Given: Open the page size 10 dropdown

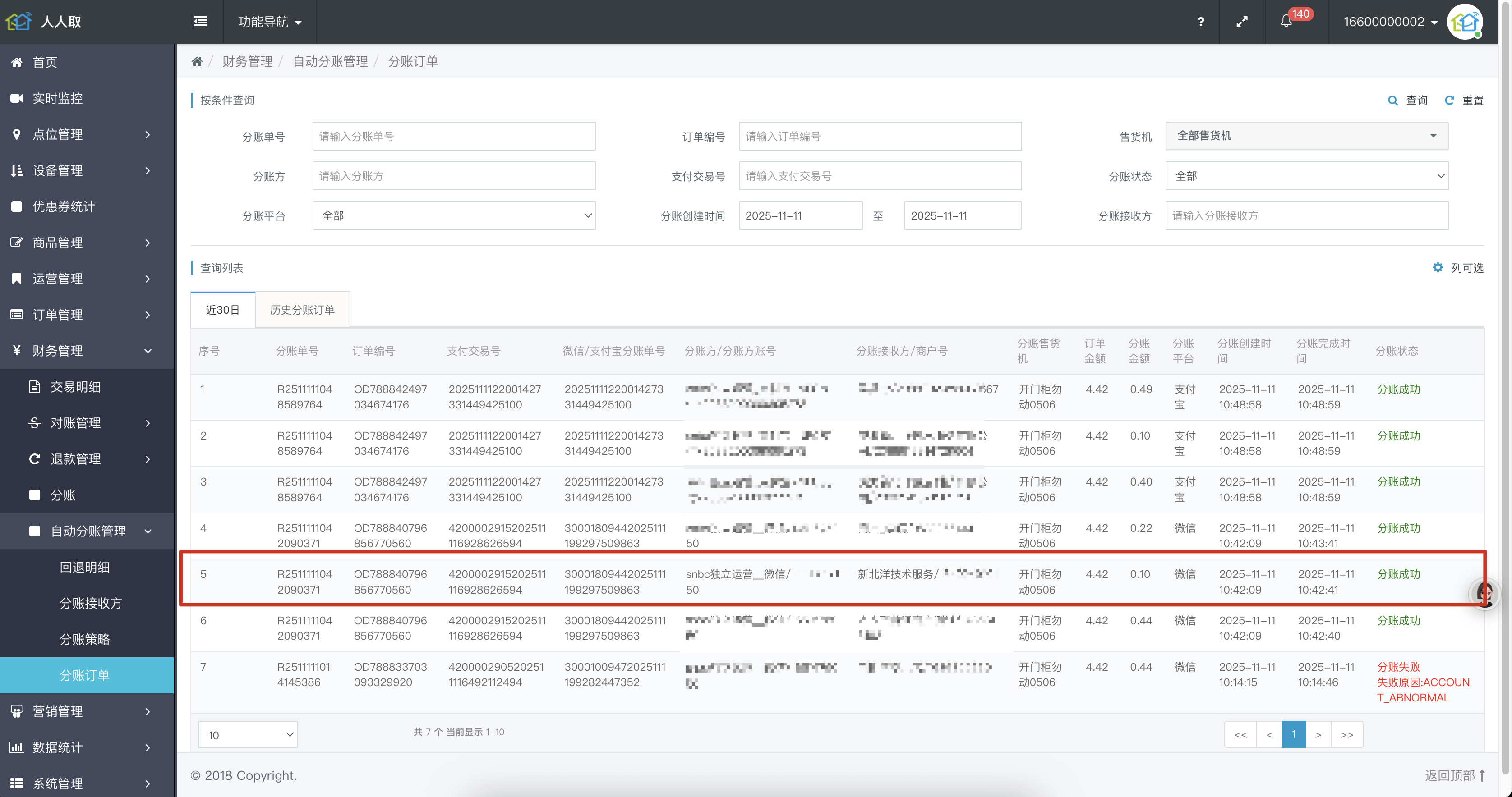Looking at the screenshot, I should [x=248, y=735].
